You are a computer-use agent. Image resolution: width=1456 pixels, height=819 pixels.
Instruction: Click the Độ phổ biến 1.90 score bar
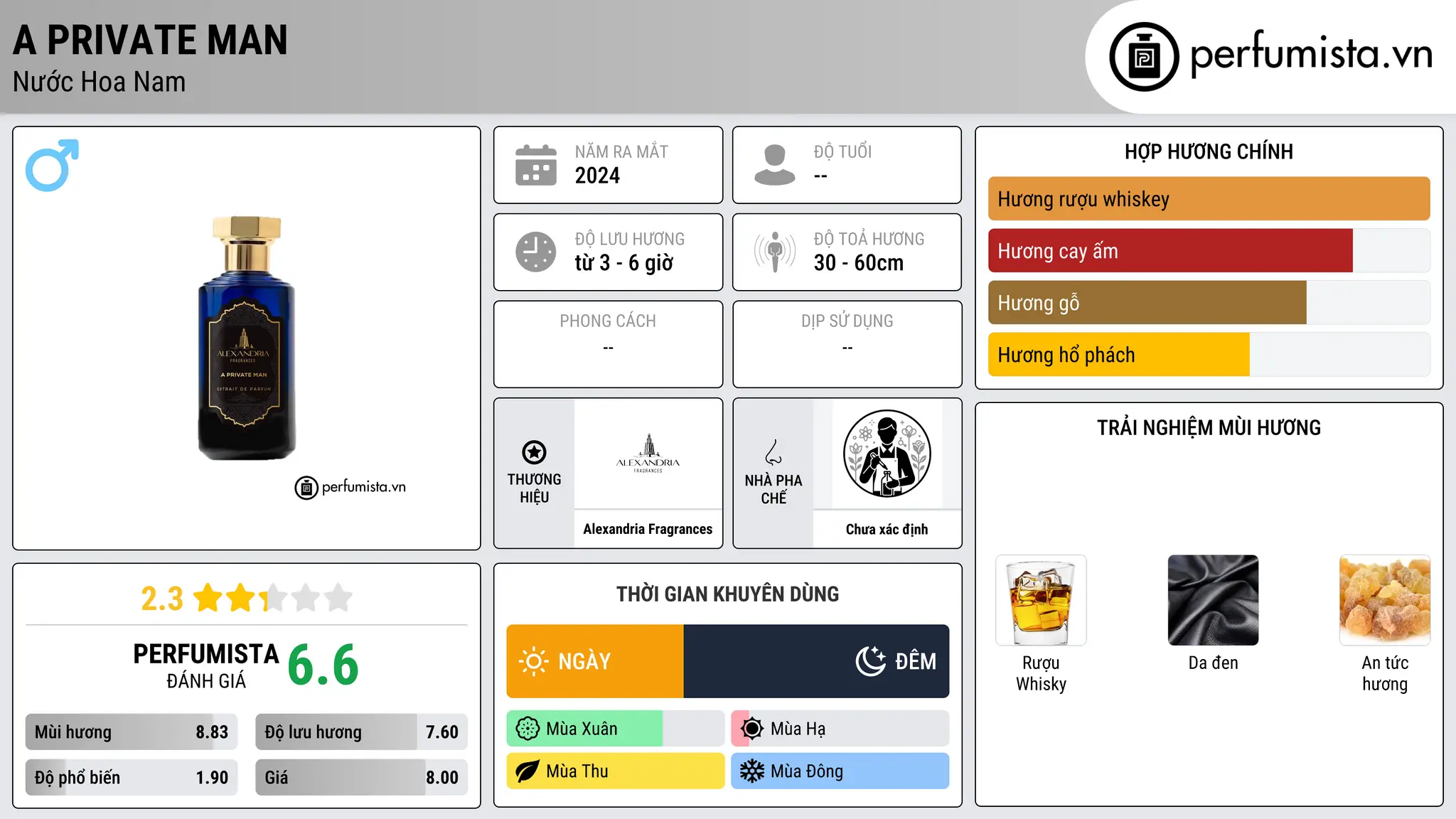coord(132,778)
